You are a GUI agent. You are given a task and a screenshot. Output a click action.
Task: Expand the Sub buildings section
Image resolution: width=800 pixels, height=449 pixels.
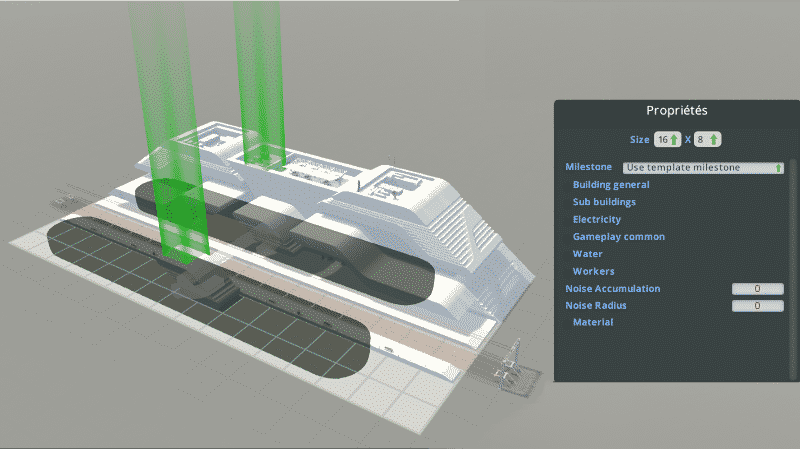[x=604, y=202]
